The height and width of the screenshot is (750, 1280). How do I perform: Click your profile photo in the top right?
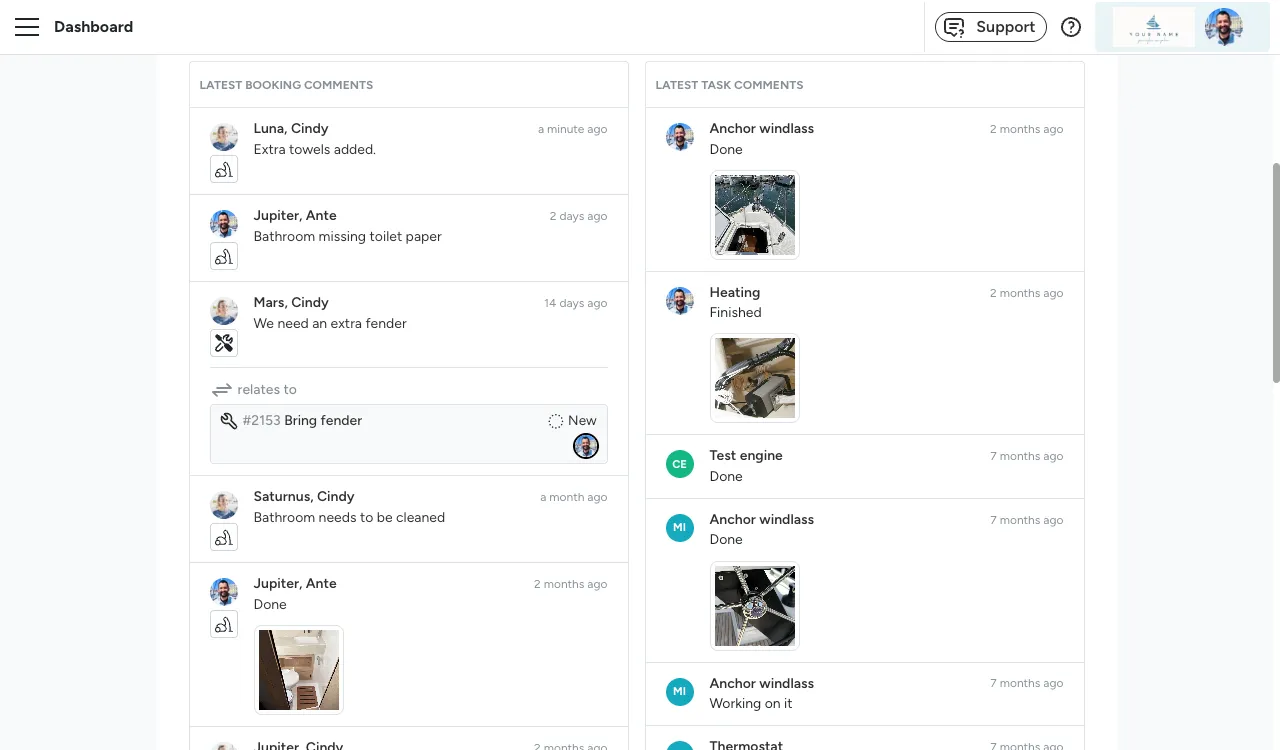pos(1224,27)
